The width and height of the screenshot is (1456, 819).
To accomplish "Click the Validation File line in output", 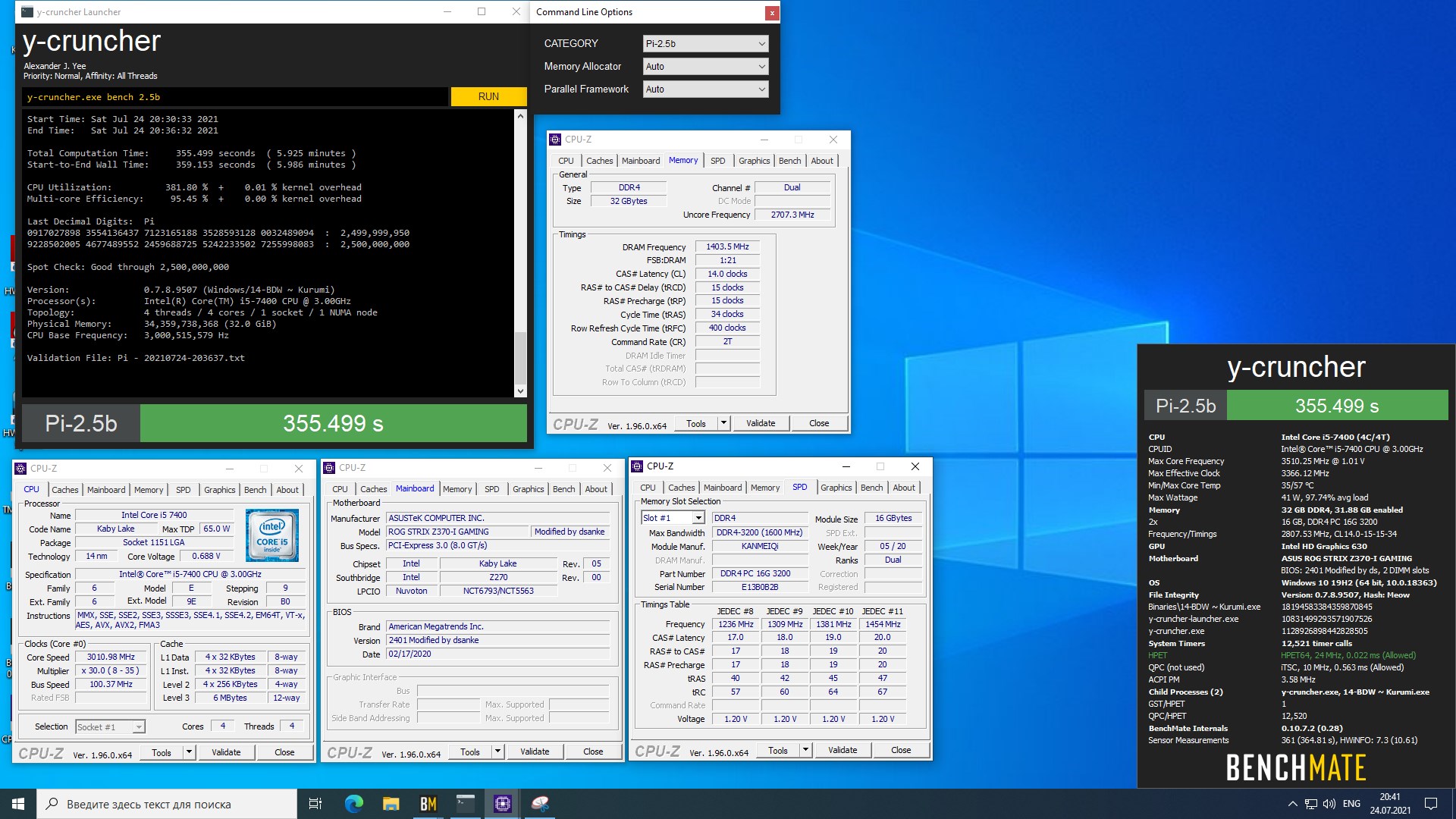I will click(136, 358).
